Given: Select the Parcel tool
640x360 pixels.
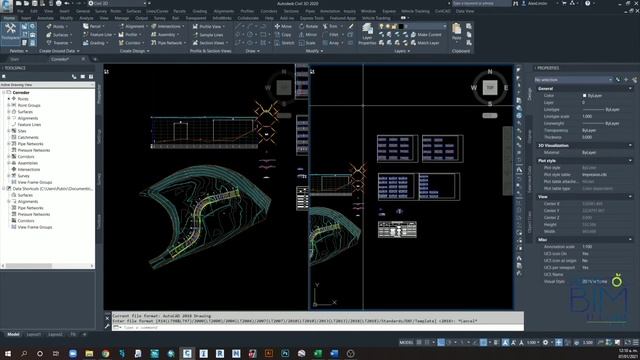Looking at the screenshot, I should pos(93,27).
